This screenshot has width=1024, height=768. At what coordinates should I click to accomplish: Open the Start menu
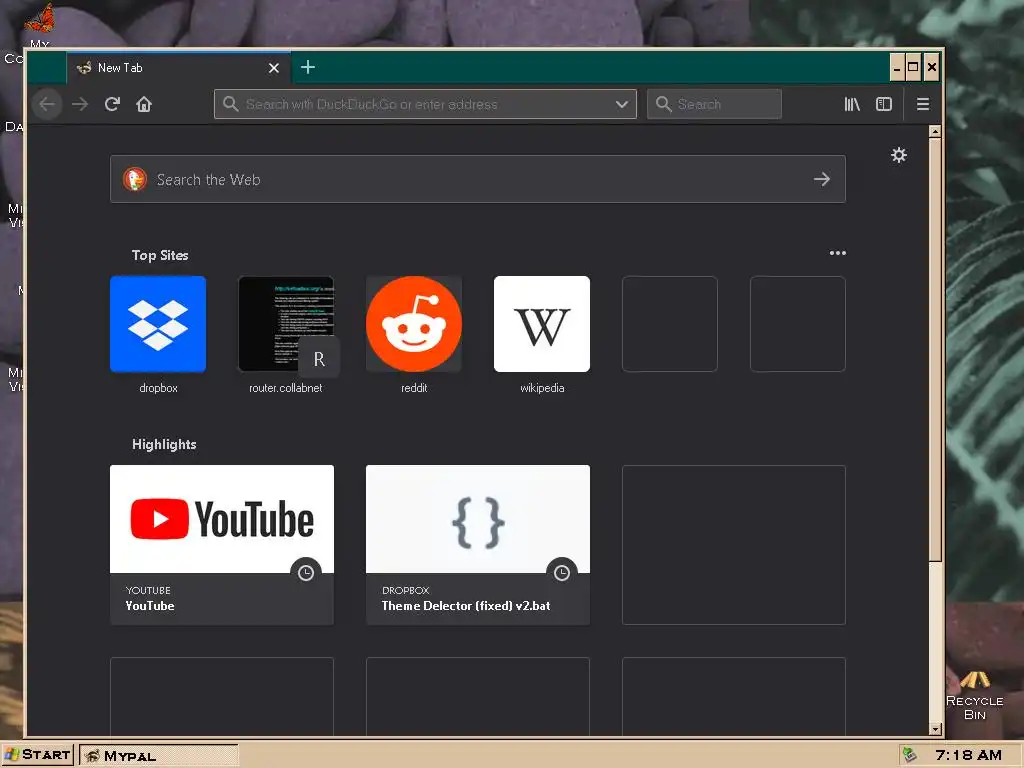point(38,755)
